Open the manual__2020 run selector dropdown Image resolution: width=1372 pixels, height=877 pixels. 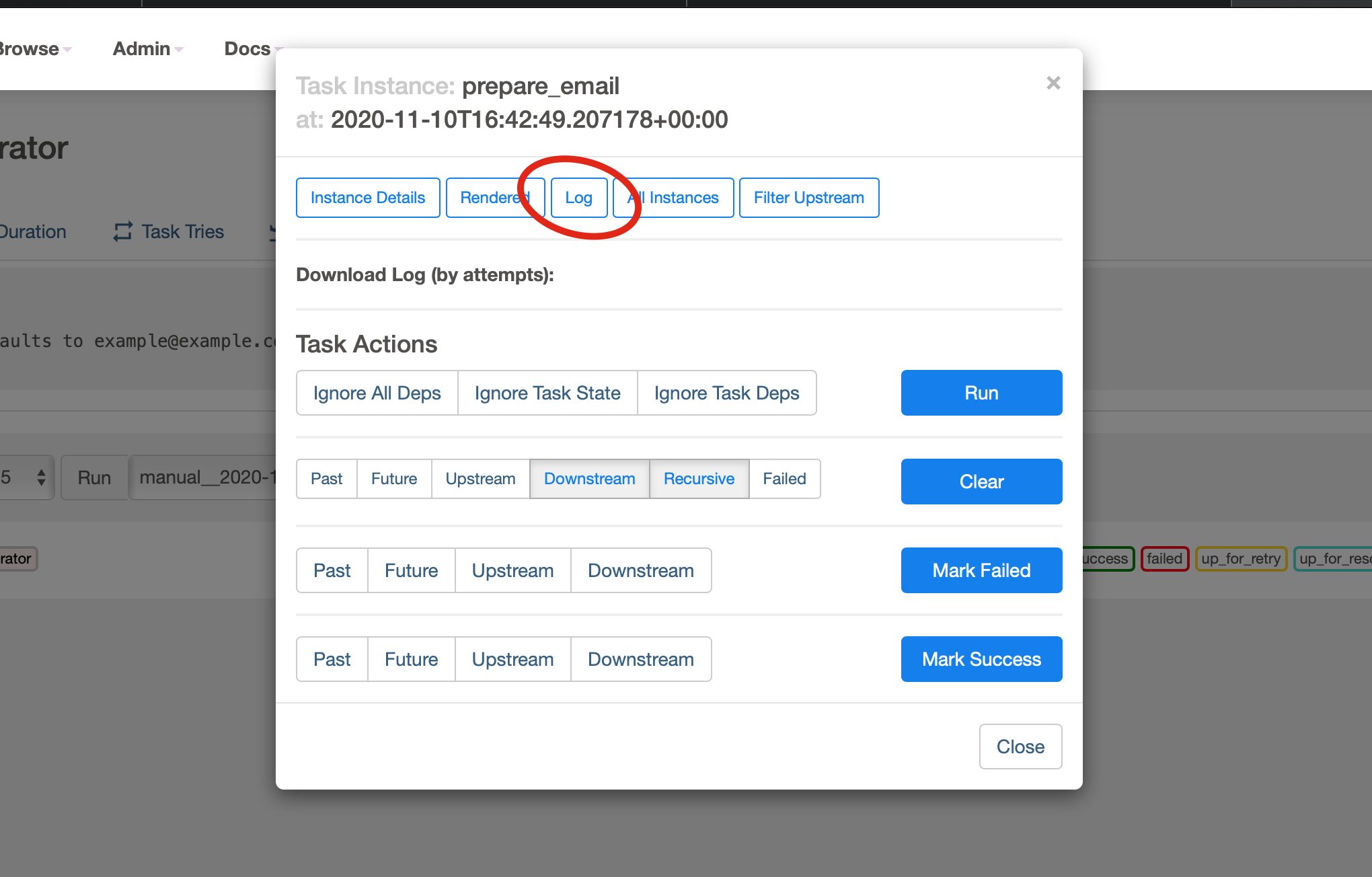202,478
